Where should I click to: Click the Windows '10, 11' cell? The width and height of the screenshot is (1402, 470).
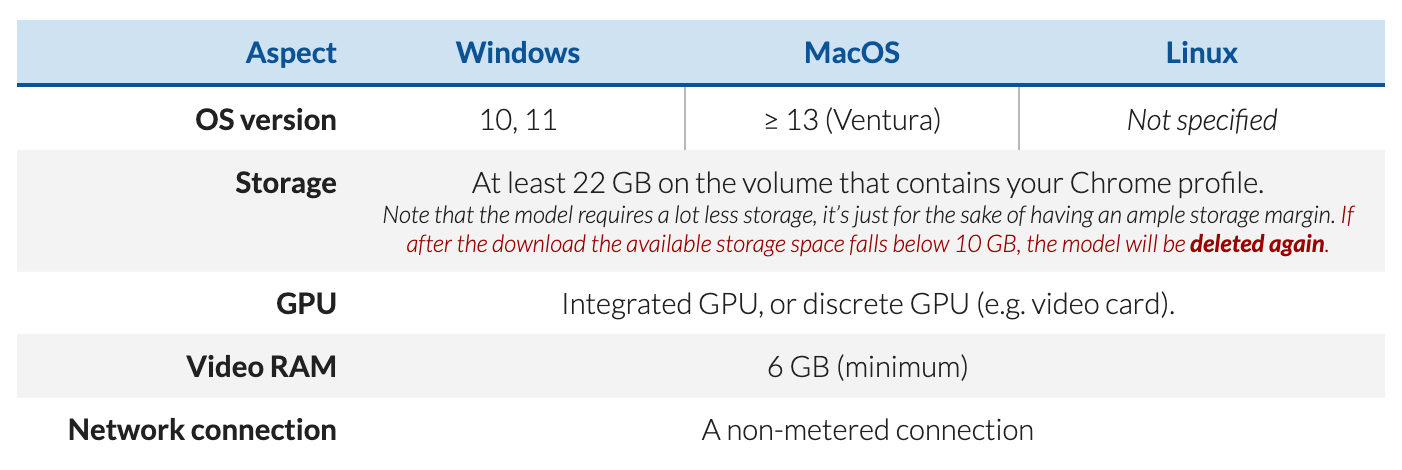pos(518,120)
